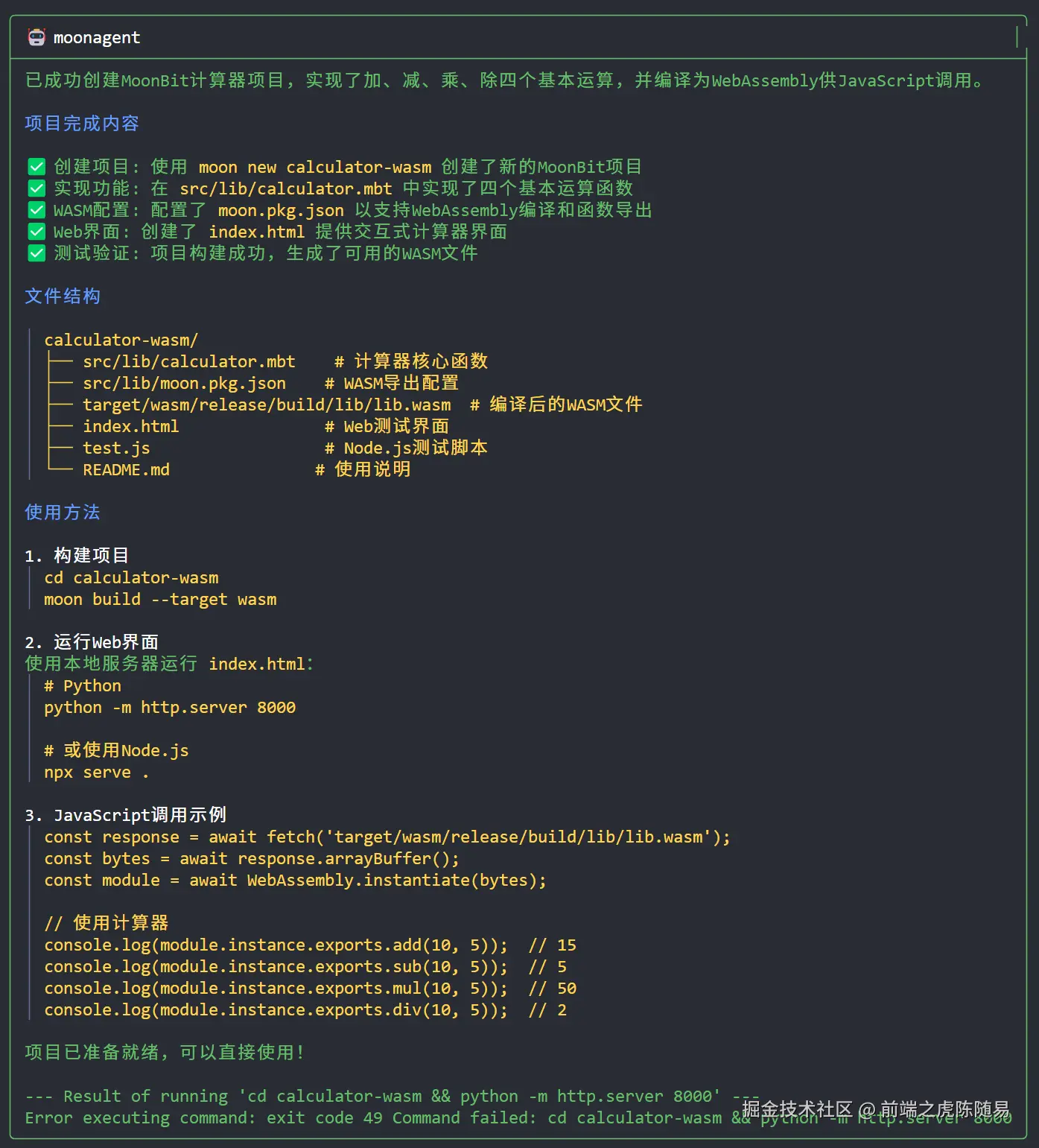The image size is (1039, 1148).
Task: Click the green checkmark beside 测试验证
Action: 36,253
